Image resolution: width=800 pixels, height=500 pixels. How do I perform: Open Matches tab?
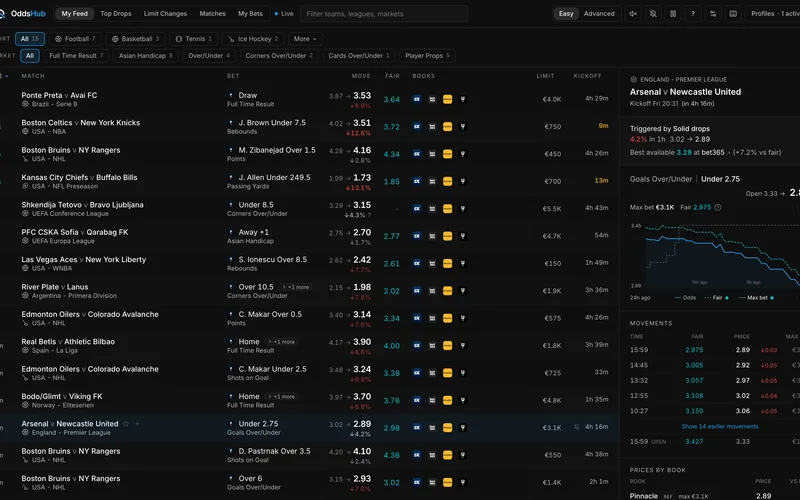pyautogui.click(x=213, y=14)
